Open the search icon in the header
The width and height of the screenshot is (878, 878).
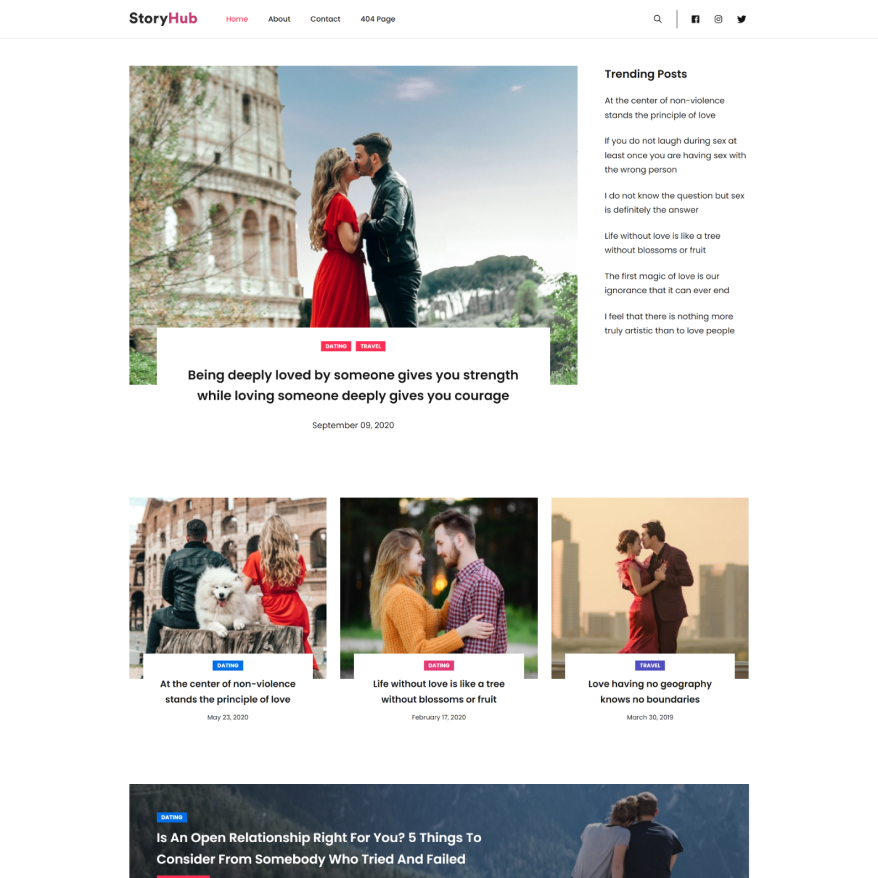[657, 18]
